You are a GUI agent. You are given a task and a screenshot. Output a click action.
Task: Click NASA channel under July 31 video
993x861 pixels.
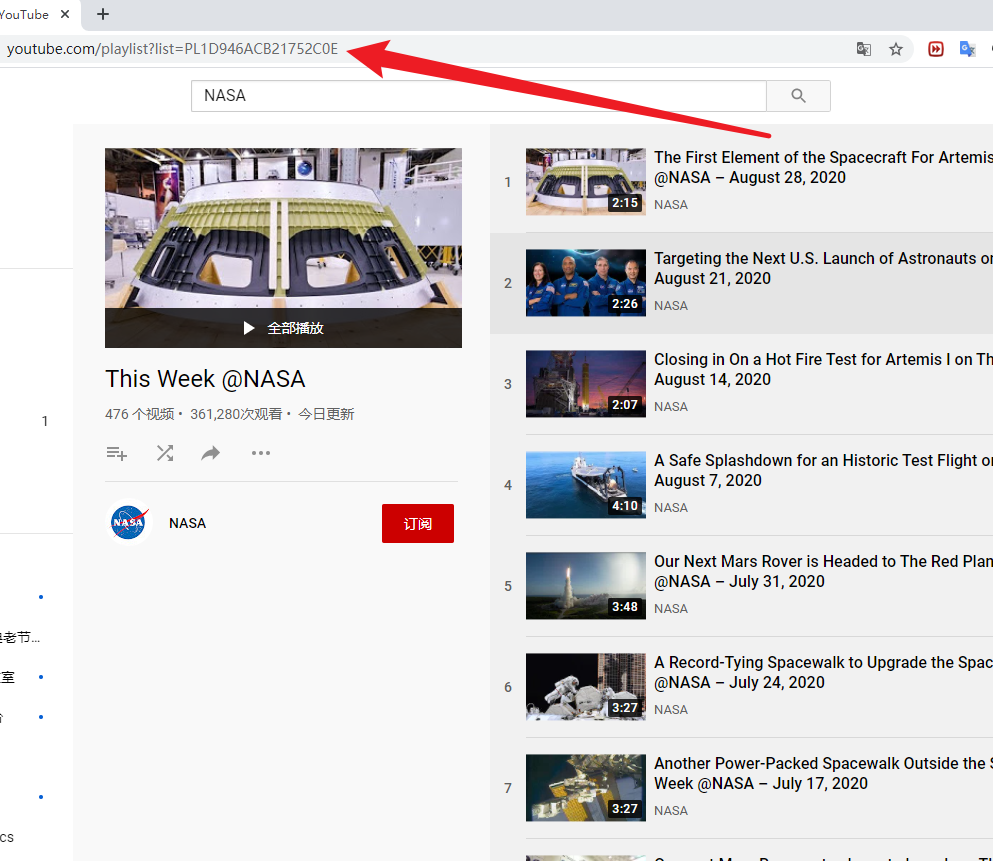pos(671,608)
